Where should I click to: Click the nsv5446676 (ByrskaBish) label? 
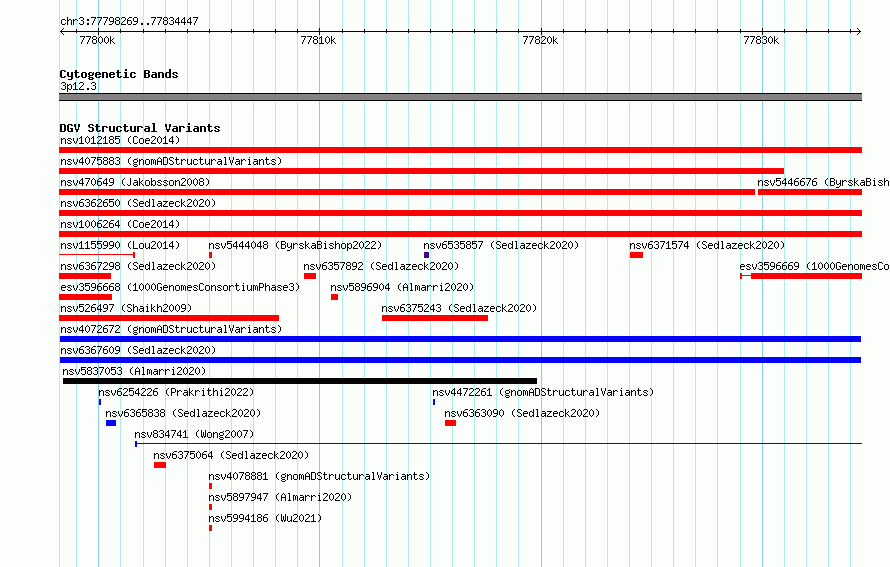click(823, 182)
